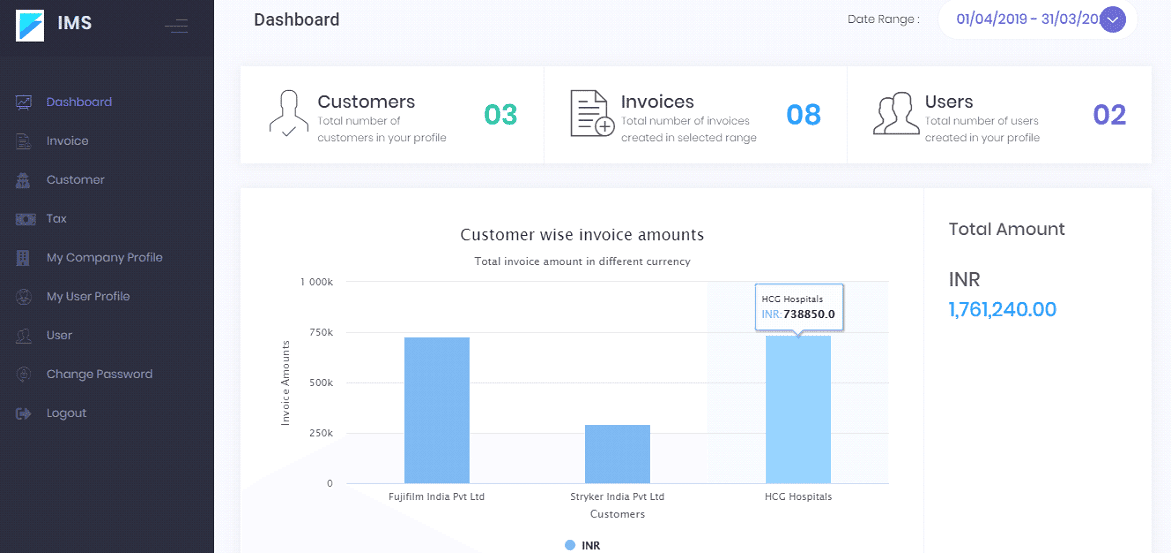The image size is (1171, 553).
Task: Open My User Profile page
Action: tap(88, 297)
